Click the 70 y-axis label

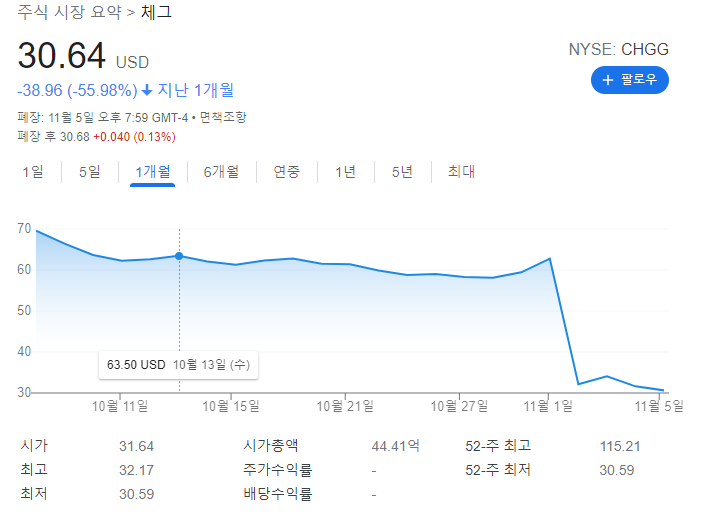24,228
